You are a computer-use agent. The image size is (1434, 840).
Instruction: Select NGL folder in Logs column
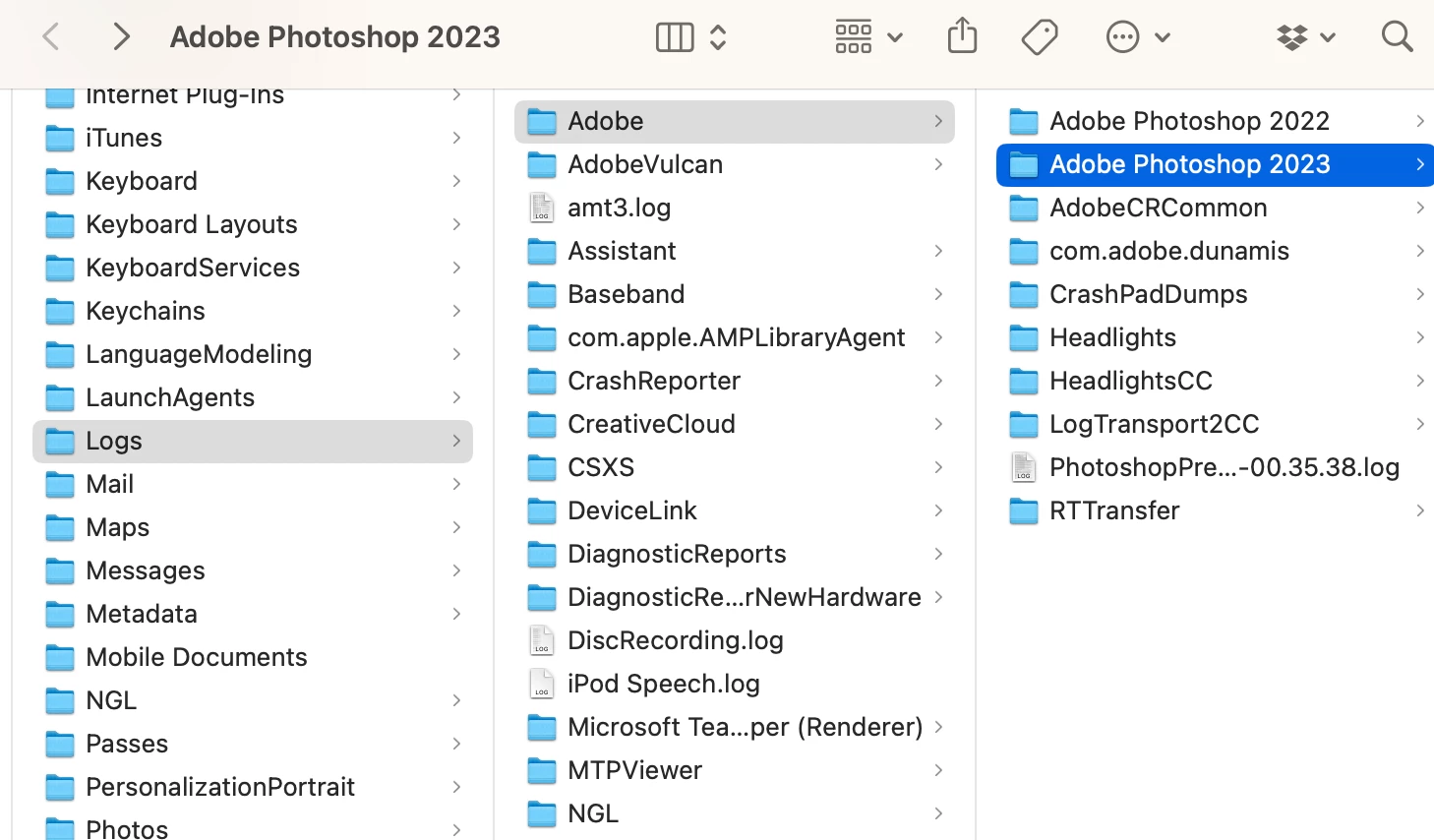point(735,813)
